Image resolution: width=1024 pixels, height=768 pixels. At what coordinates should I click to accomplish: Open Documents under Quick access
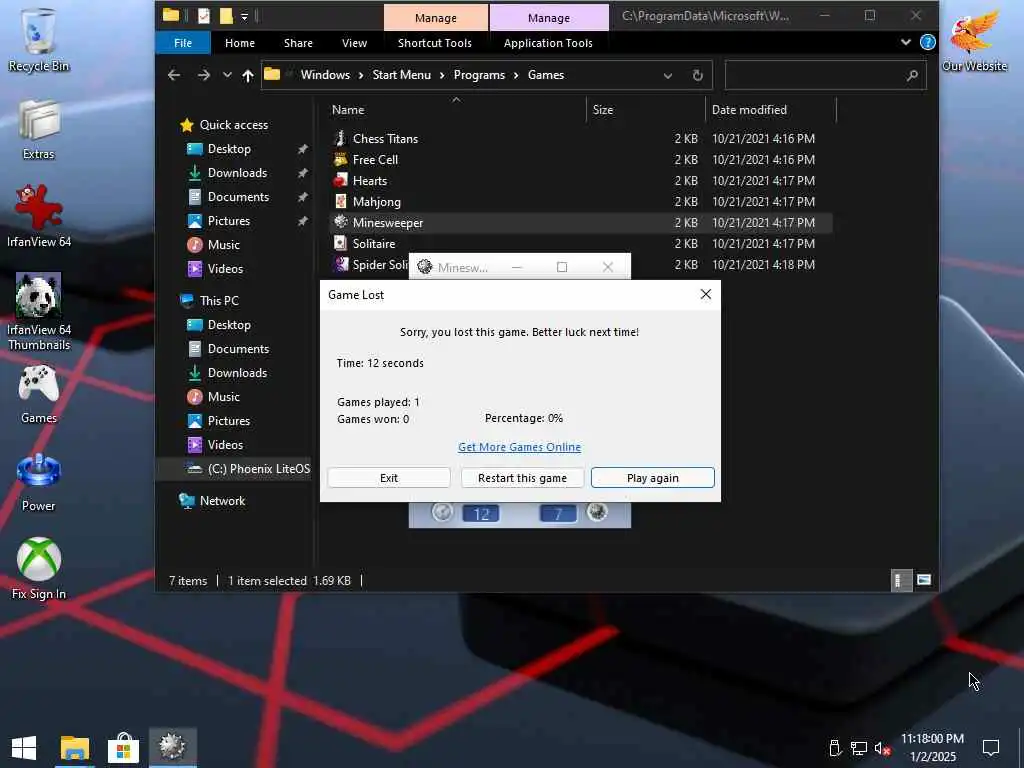[x=238, y=197]
